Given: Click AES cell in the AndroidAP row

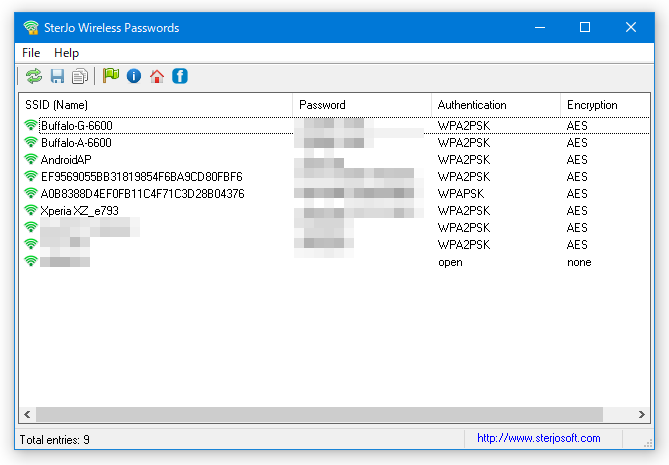Looking at the screenshot, I should coord(577,160).
